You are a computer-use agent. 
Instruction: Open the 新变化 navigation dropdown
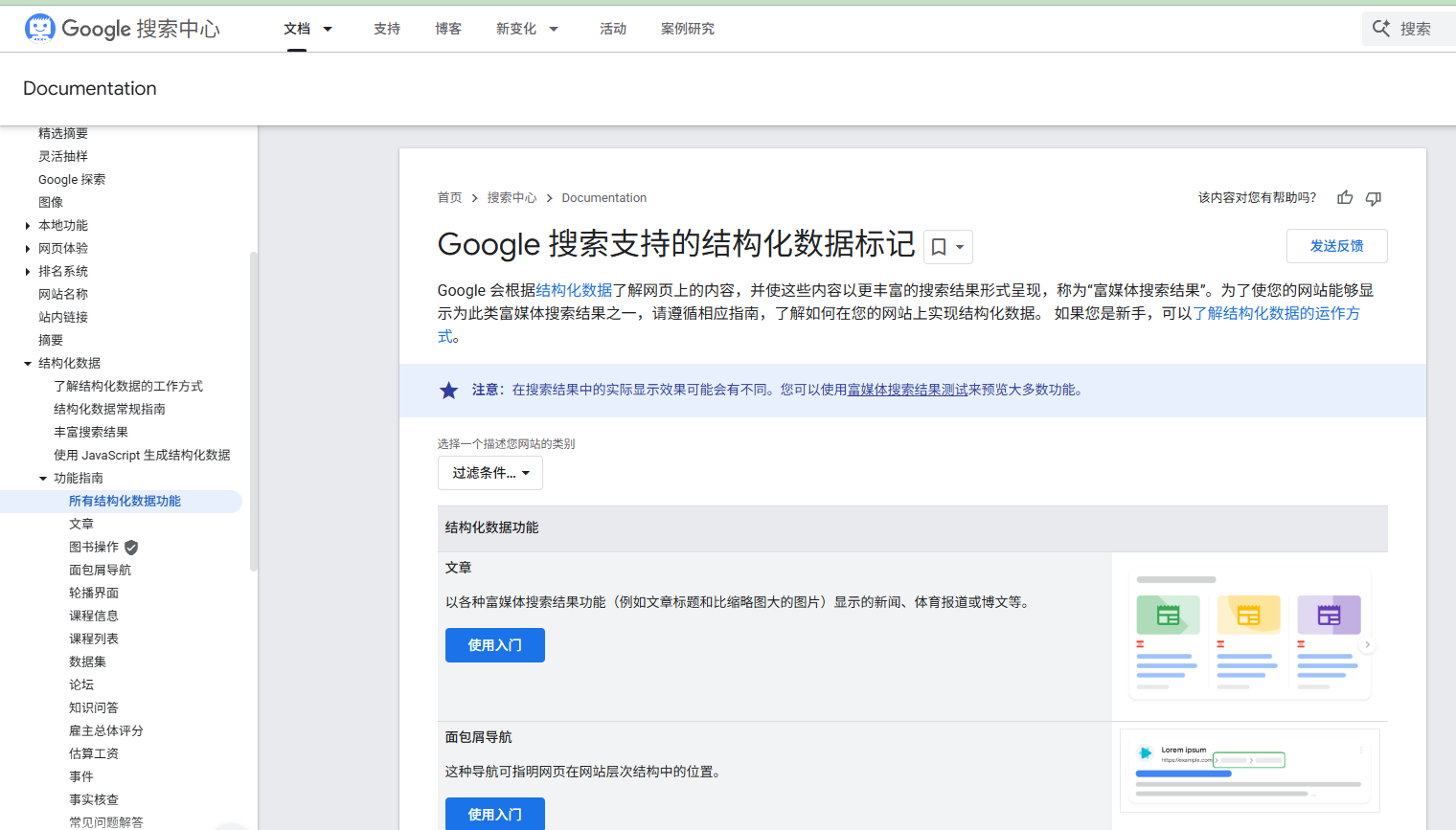tap(527, 28)
